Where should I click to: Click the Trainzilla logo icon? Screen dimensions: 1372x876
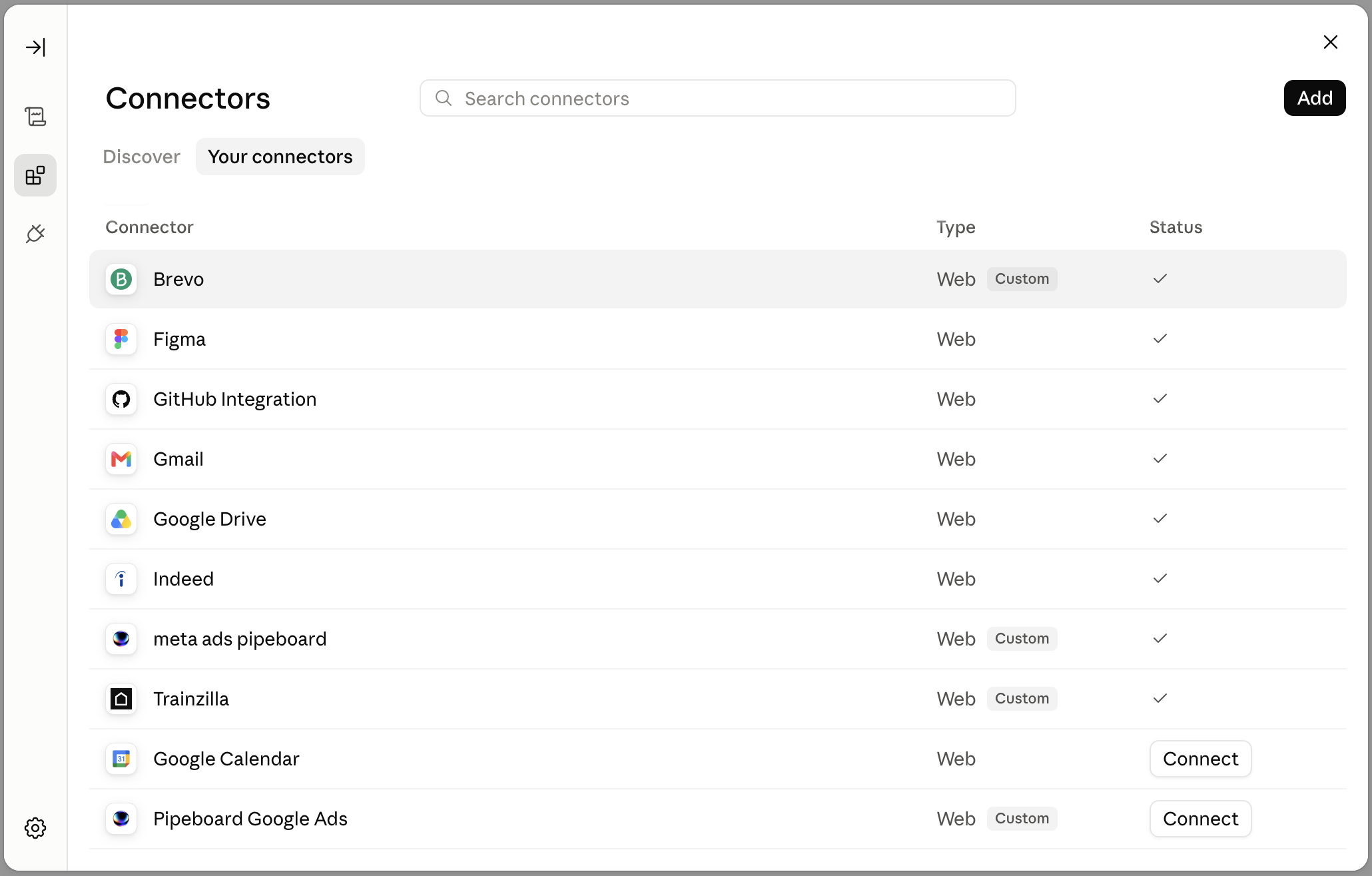121,699
